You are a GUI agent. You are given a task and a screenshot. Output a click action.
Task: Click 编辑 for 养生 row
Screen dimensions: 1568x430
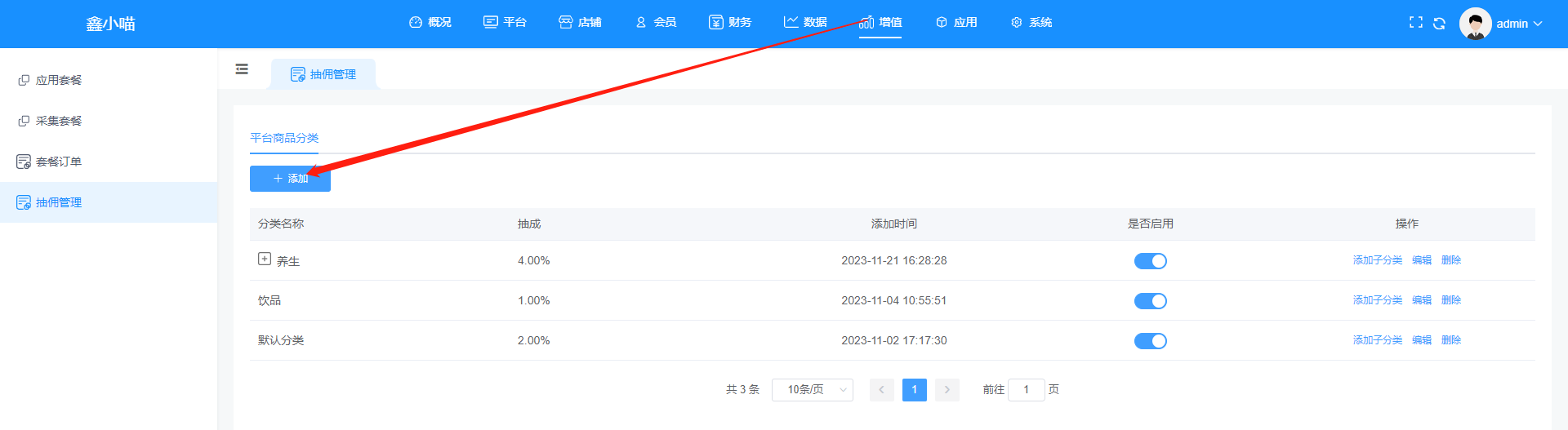1422,260
